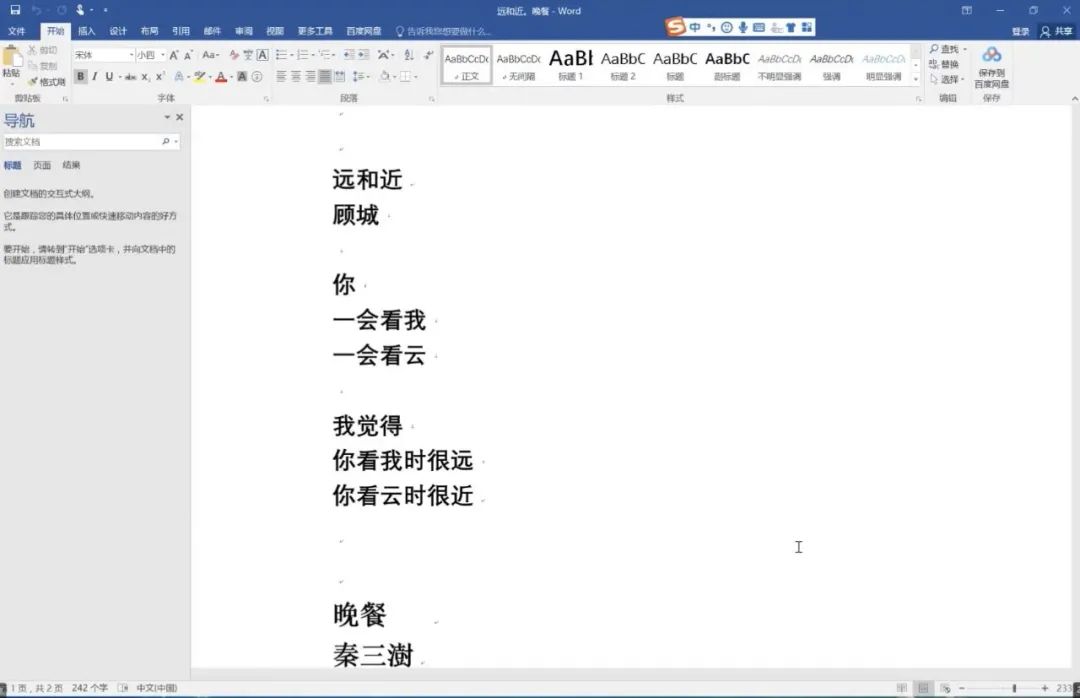
Task: Add phonetic guide to selected text
Action: (248, 55)
